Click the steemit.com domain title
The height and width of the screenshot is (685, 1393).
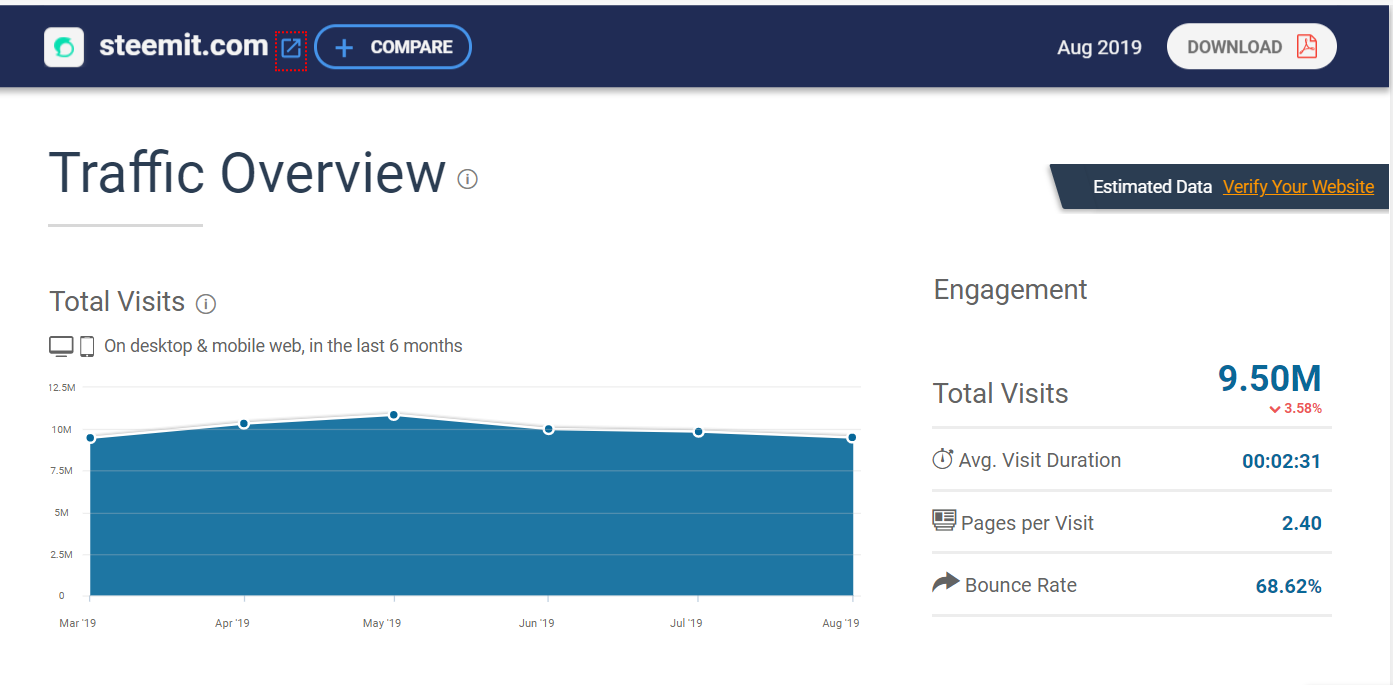(x=184, y=46)
